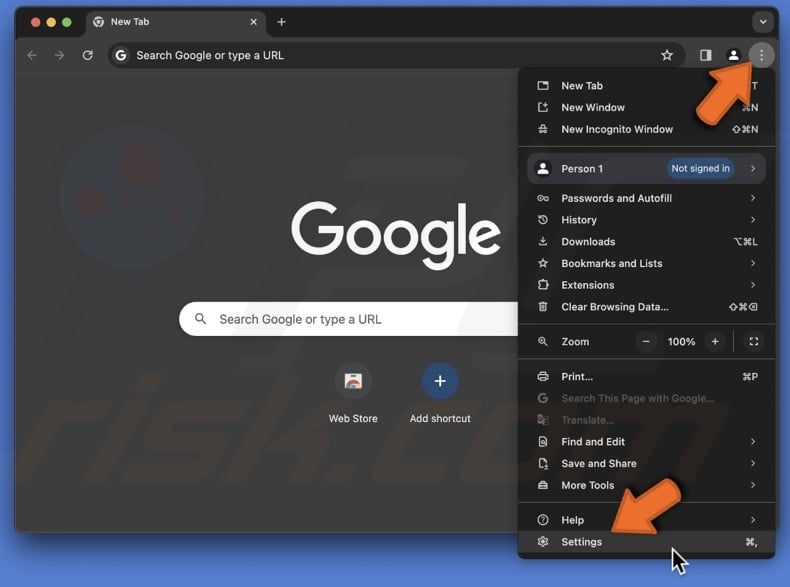Increase zoom with plus button
The image size is (790, 587).
point(715,342)
